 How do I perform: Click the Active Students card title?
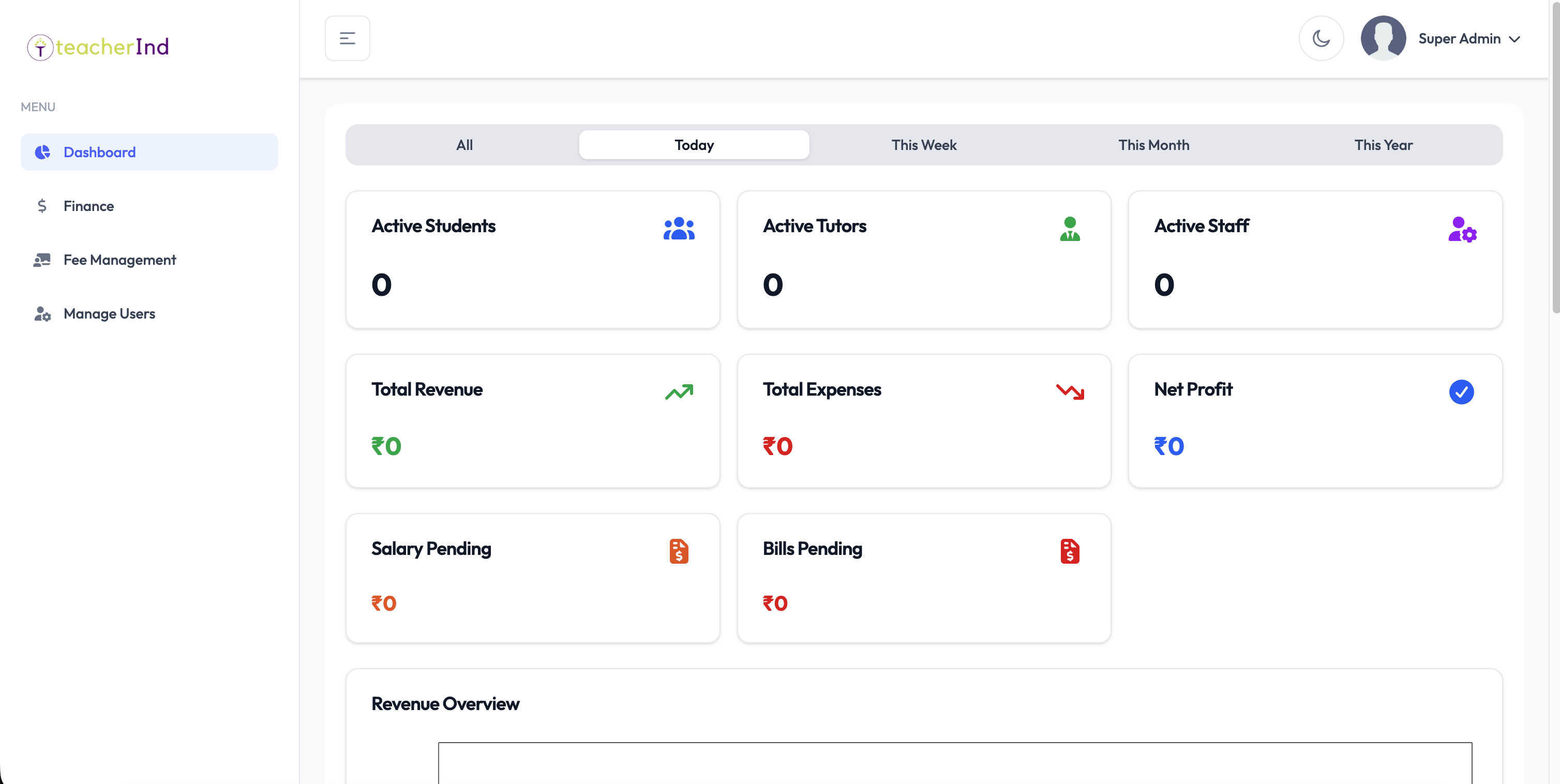(x=433, y=226)
